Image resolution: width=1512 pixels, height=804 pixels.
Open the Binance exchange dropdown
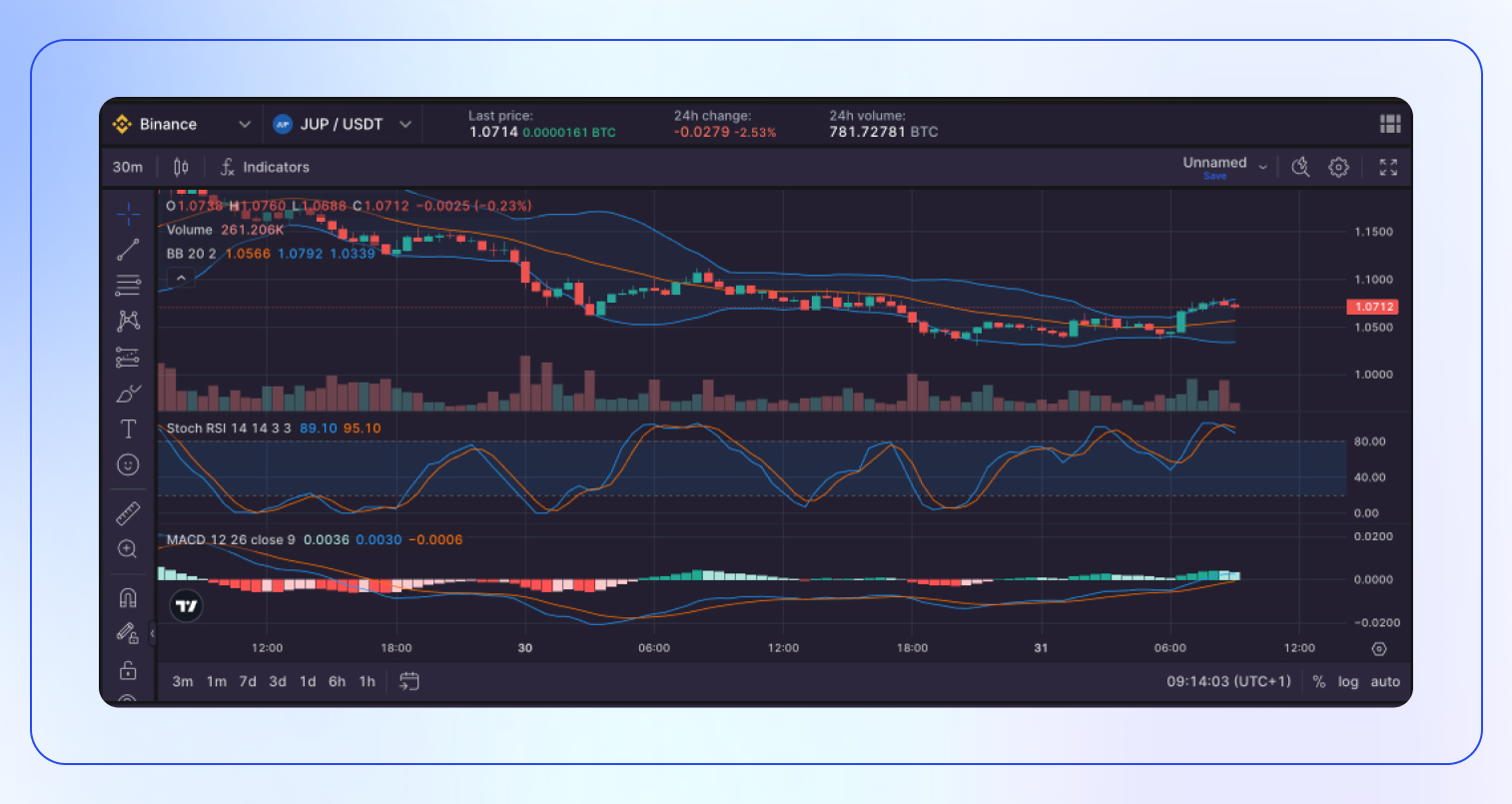coord(182,124)
